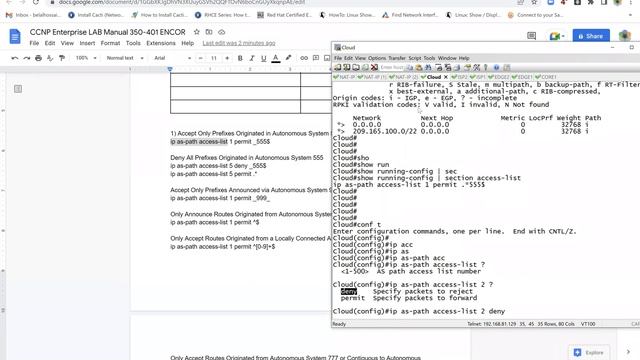Open the Docs Extensions menu
Viewport: 640px width, 360px height.
pos(161,43)
